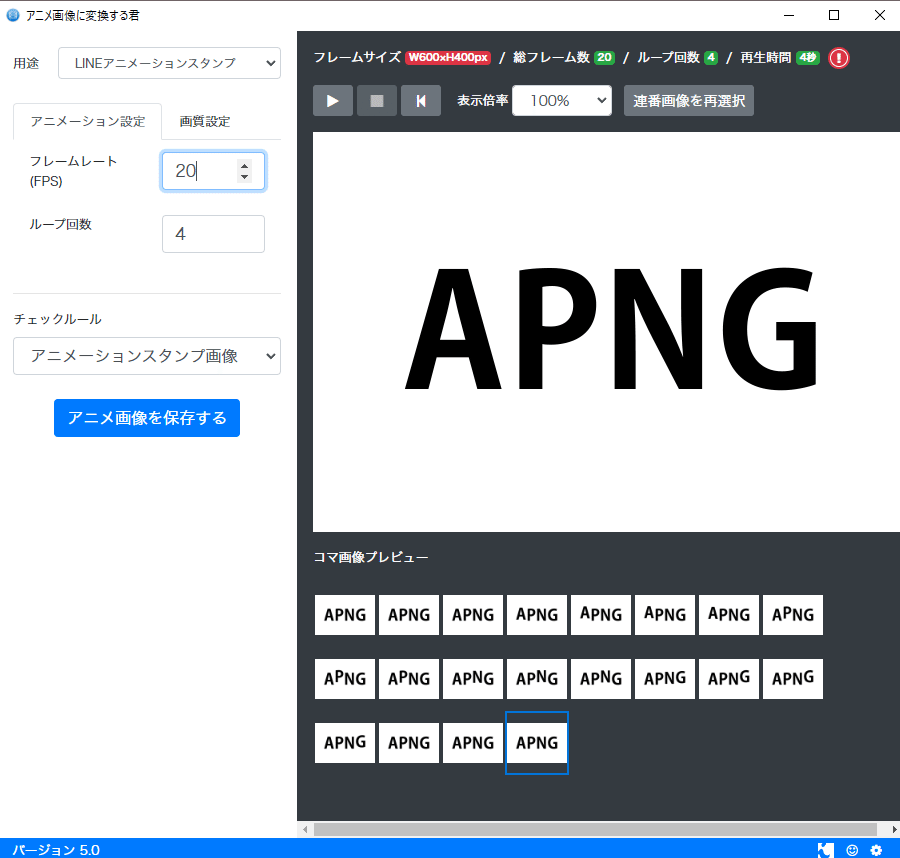Click the smiley feedback icon in status bar
The height and width of the screenshot is (858, 900).
tap(852, 849)
